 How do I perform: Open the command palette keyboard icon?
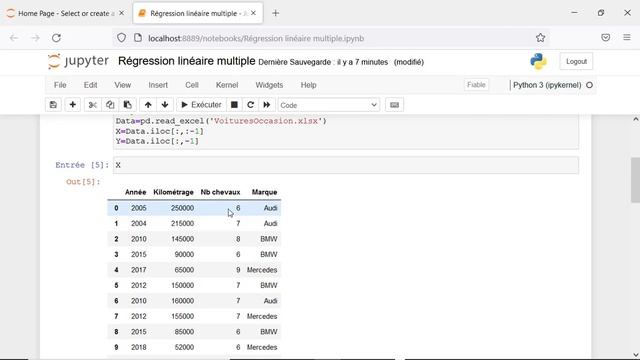pos(394,105)
